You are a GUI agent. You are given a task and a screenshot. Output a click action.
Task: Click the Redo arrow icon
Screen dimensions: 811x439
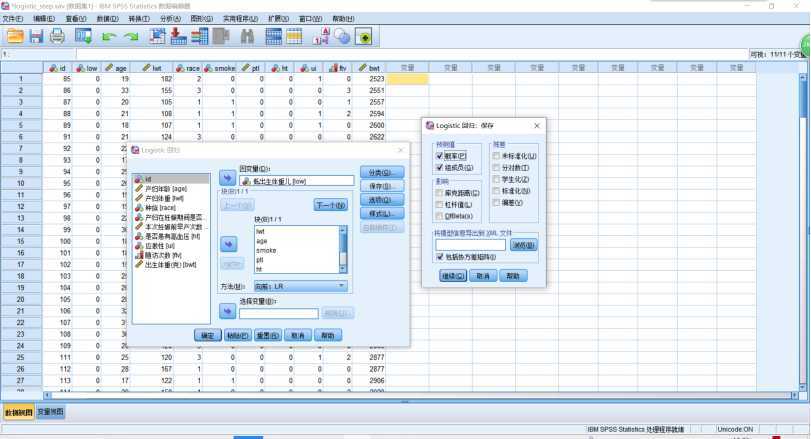[x=130, y=36]
